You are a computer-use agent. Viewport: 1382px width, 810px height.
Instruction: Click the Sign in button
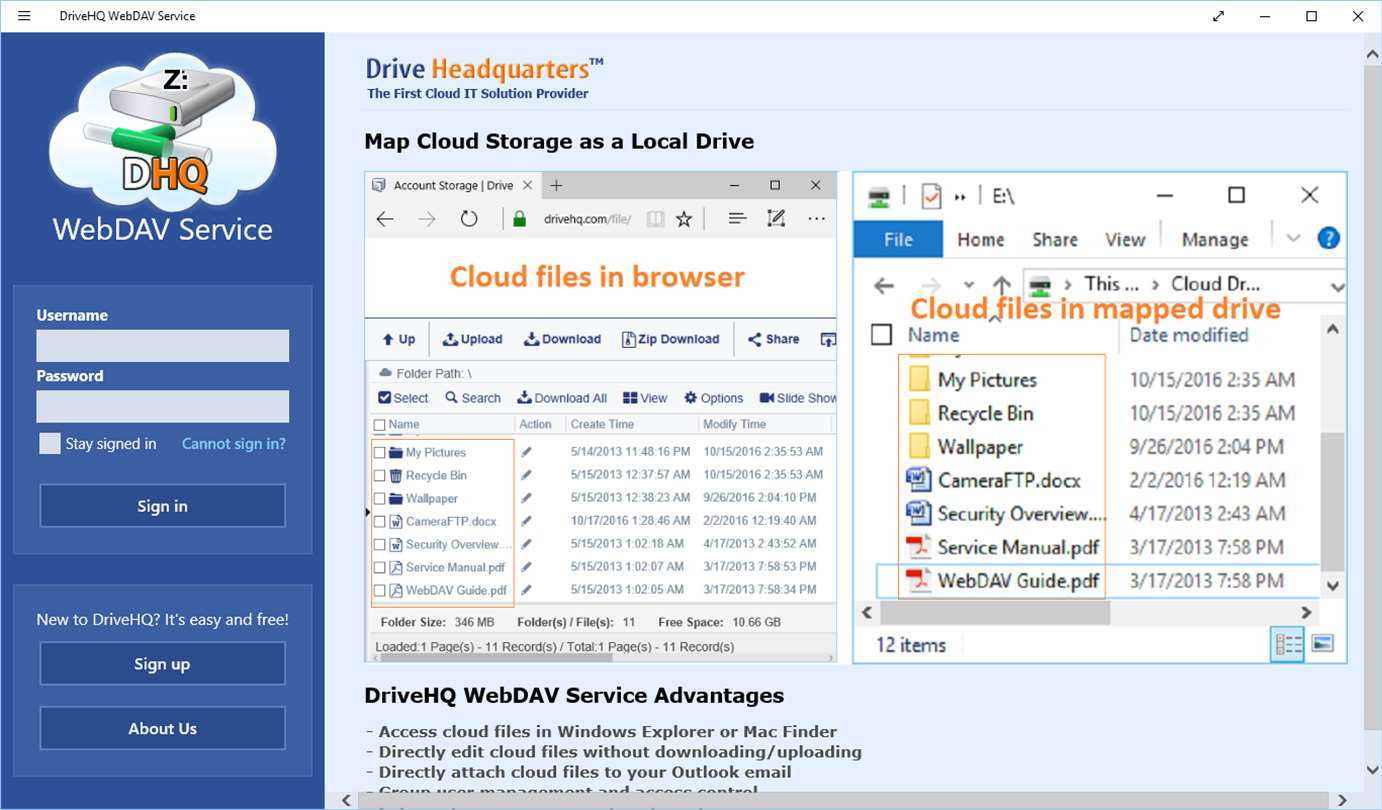point(162,506)
